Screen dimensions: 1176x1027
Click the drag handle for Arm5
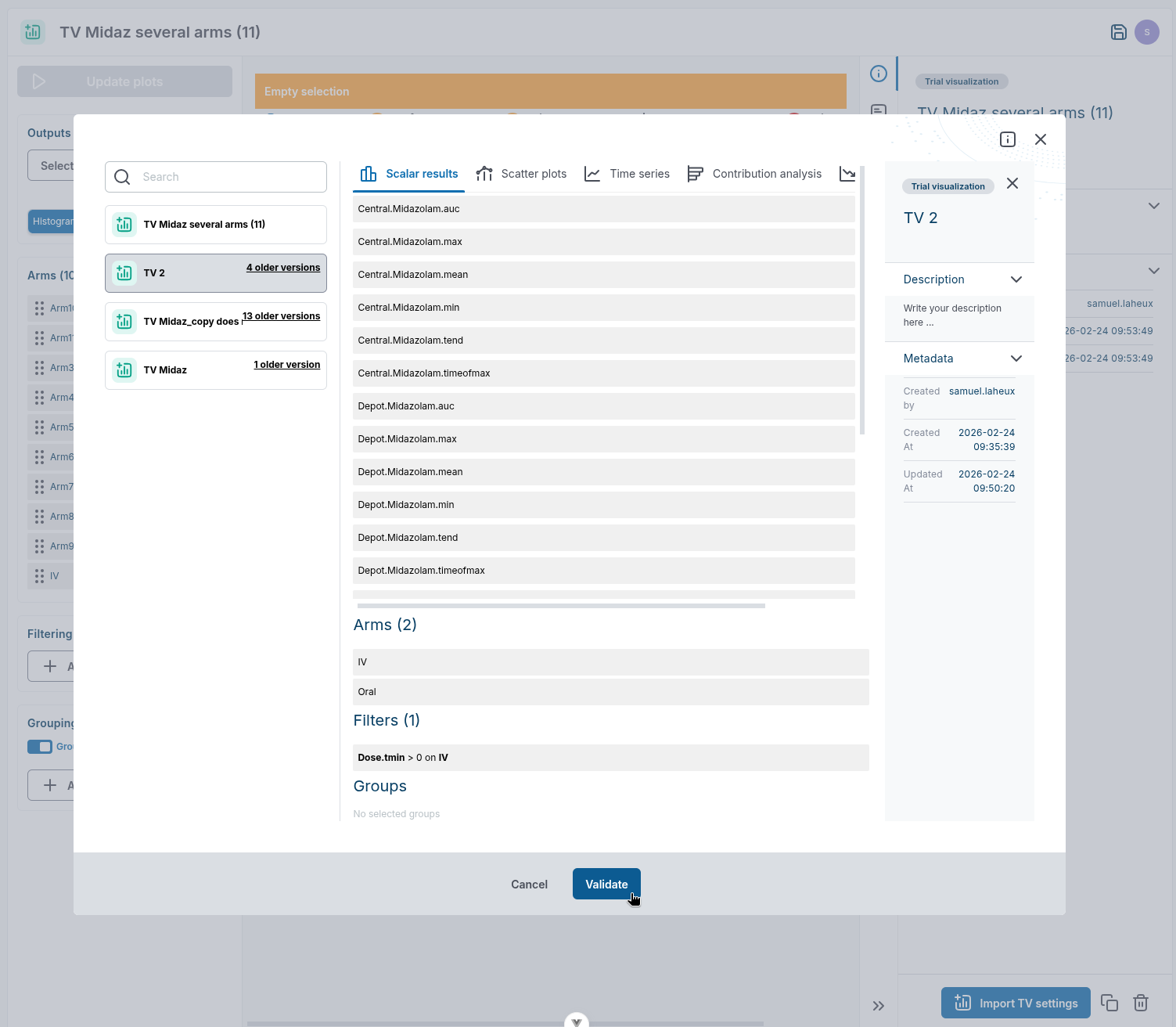[x=39, y=427]
